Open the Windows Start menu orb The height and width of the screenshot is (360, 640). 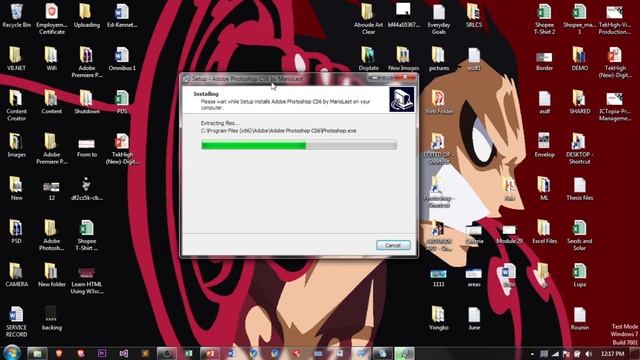(11, 353)
